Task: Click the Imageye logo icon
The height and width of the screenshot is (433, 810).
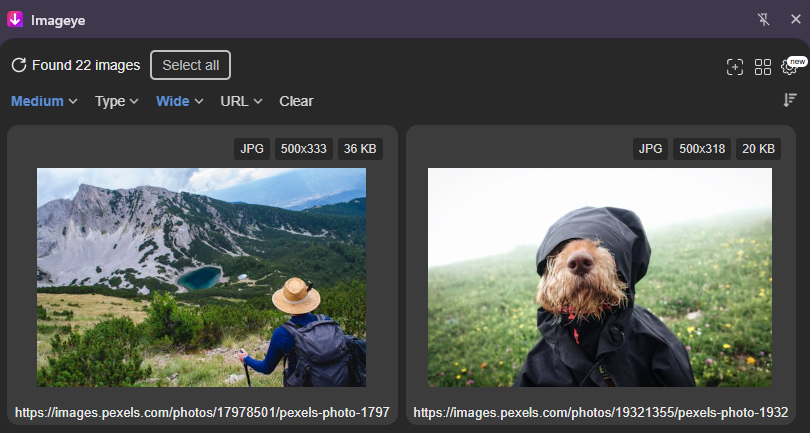Action: [x=15, y=19]
